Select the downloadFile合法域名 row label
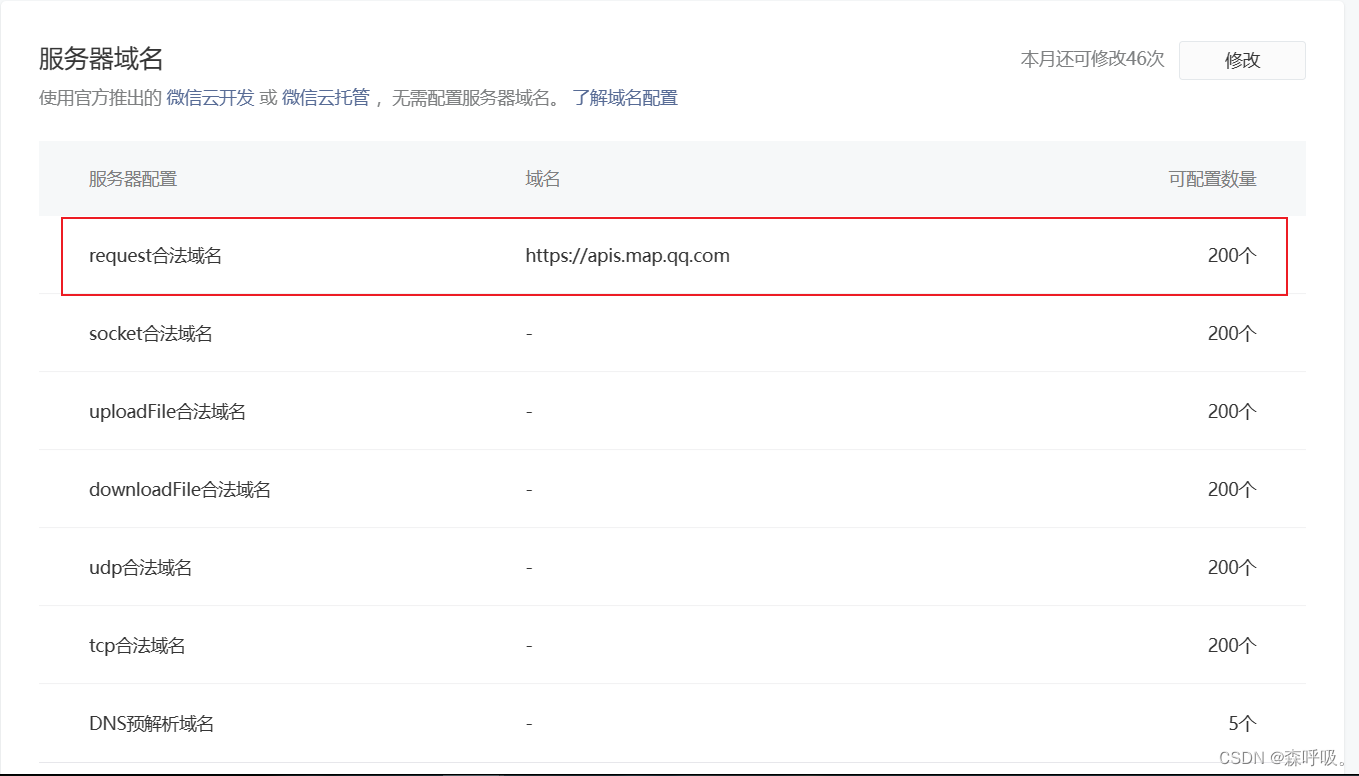Viewport: 1359px width, 776px height. tap(180, 489)
